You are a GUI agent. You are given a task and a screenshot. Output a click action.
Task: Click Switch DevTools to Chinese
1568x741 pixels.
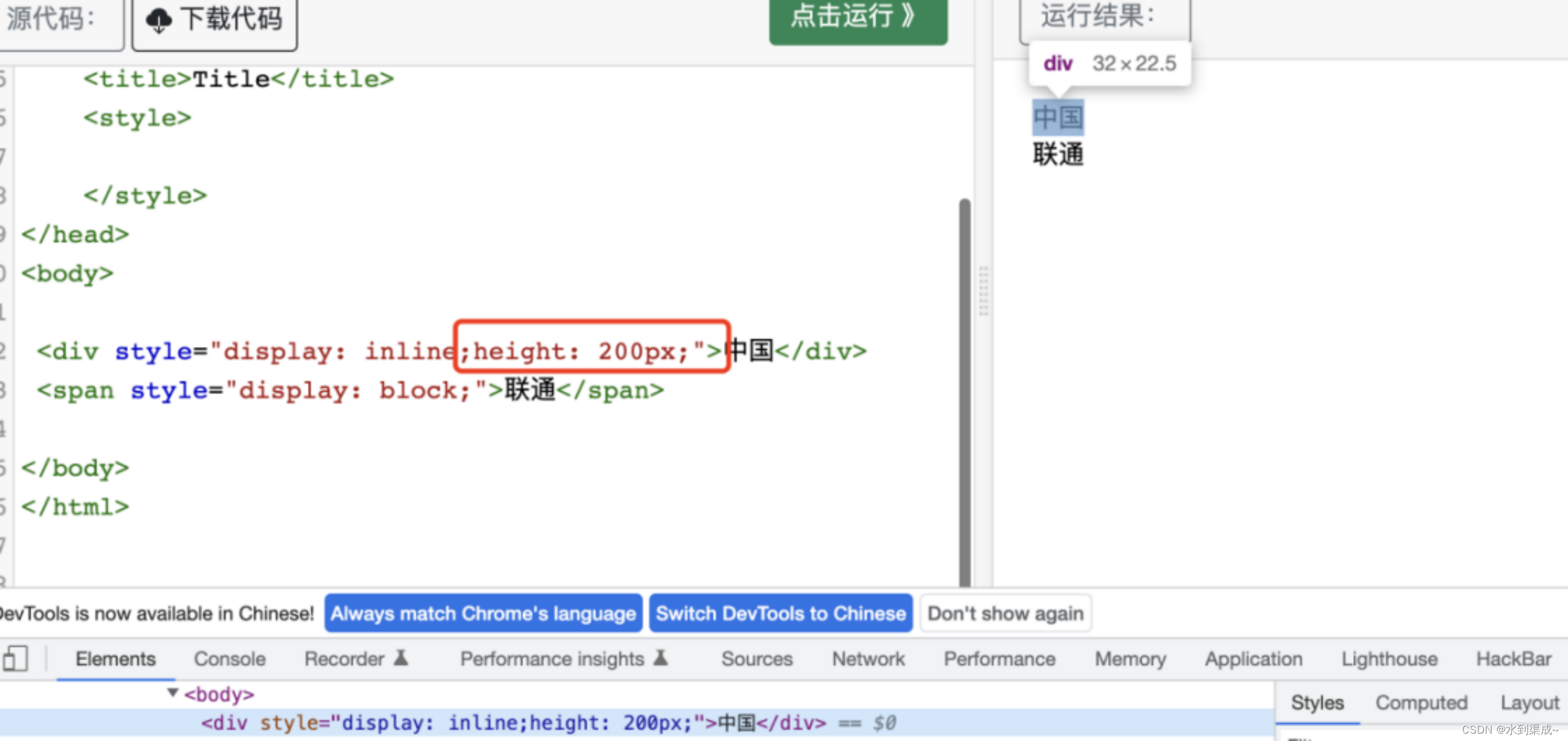(781, 613)
